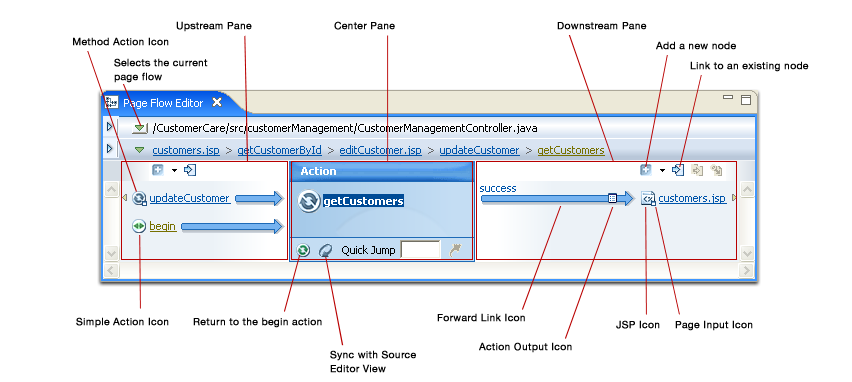The height and width of the screenshot is (382, 852).
Task: Click the arrow from begin to the action
Action: tap(233, 227)
